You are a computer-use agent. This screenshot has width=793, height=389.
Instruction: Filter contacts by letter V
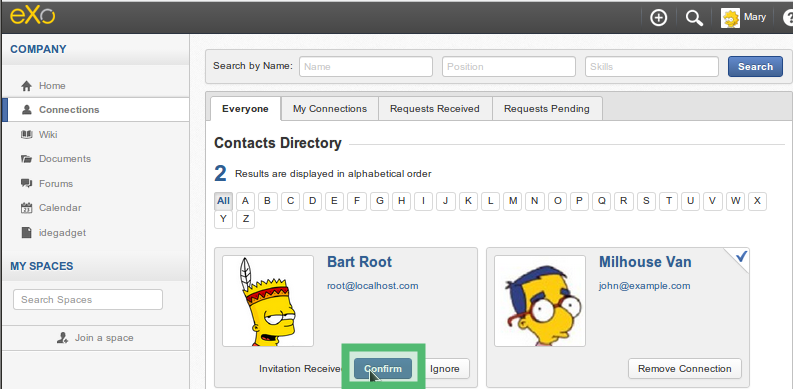click(x=713, y=201)
